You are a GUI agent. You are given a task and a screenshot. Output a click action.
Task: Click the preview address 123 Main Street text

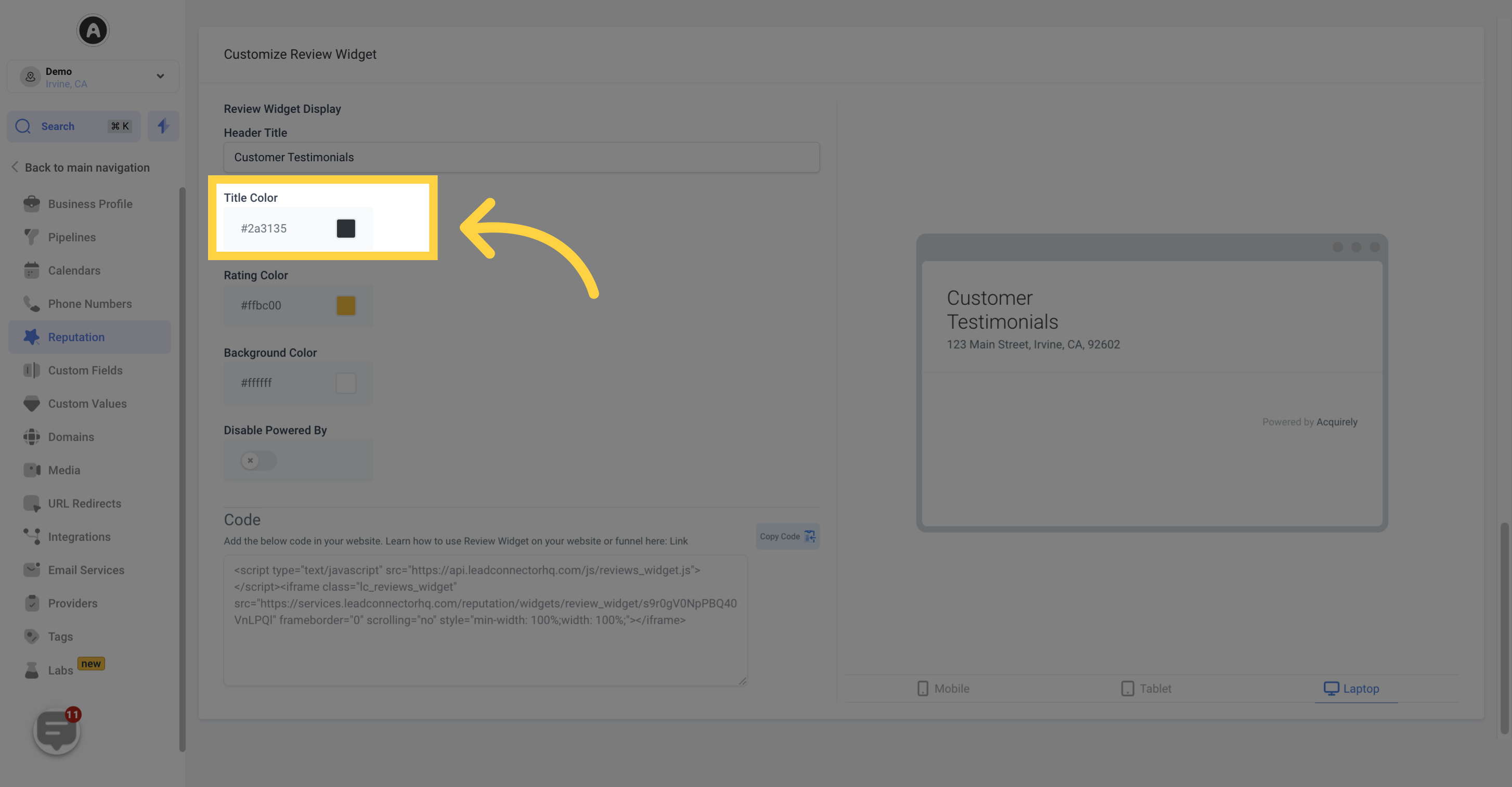pos(1033,344)
